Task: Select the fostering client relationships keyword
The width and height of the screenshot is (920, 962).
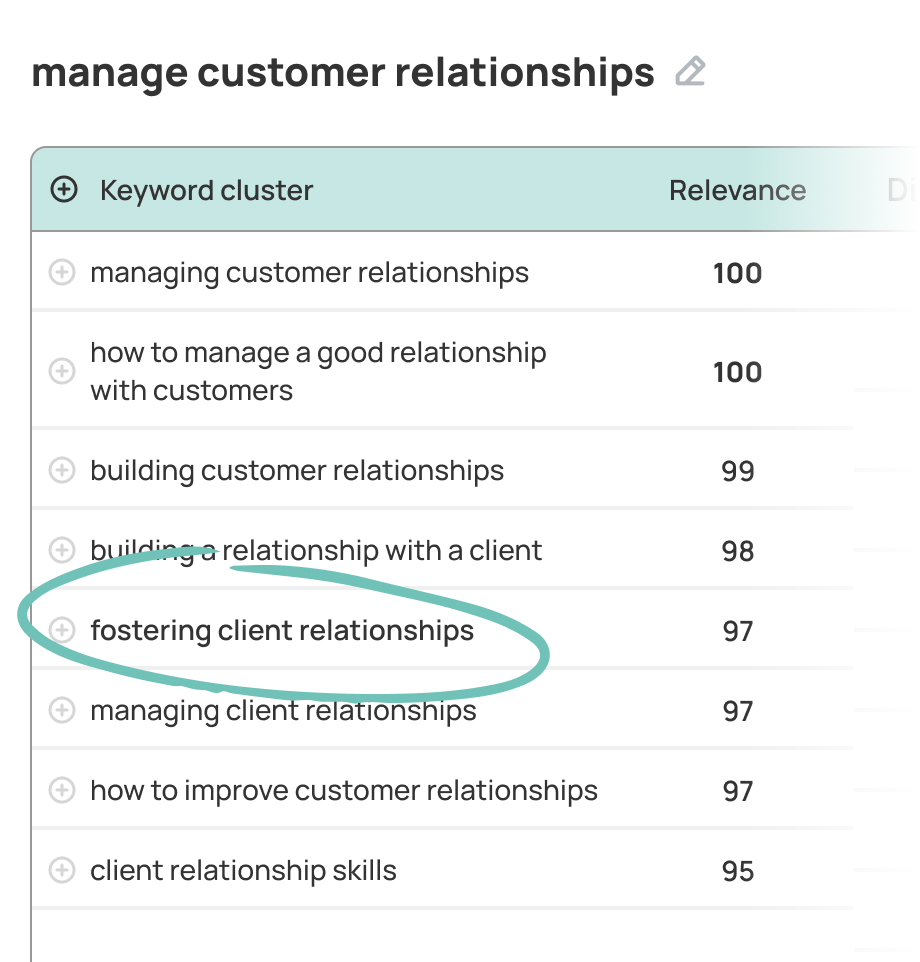Action: 282,630
